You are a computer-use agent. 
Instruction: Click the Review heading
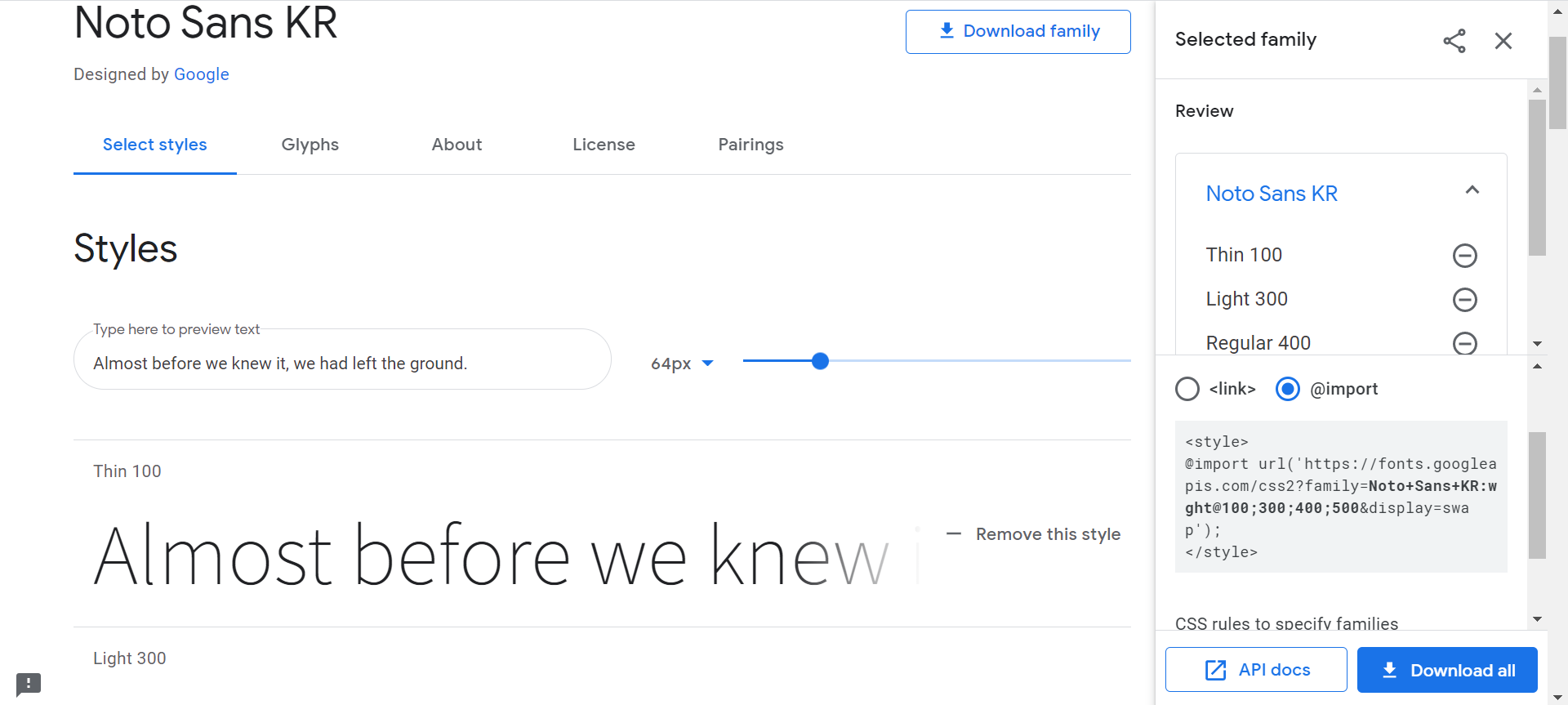pos(1204,111)
